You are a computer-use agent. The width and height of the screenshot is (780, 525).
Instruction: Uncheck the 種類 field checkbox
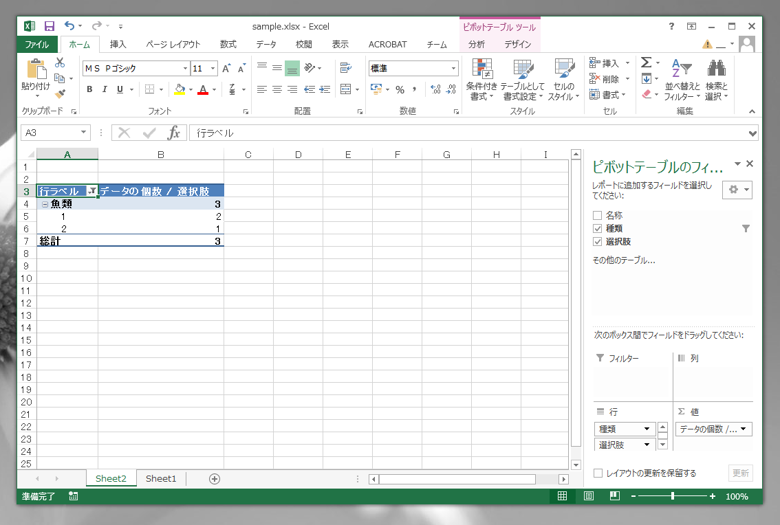[x=597, y=228]
